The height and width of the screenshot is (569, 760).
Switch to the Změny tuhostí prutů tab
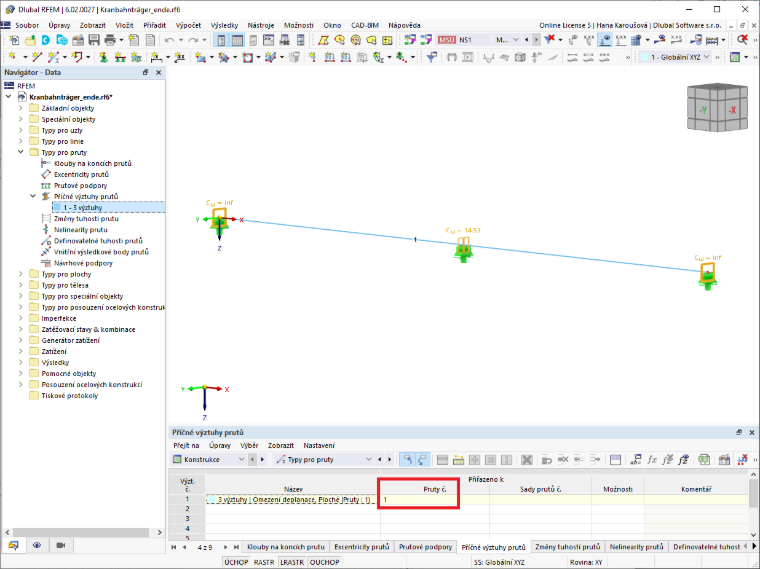click(568, 547)
